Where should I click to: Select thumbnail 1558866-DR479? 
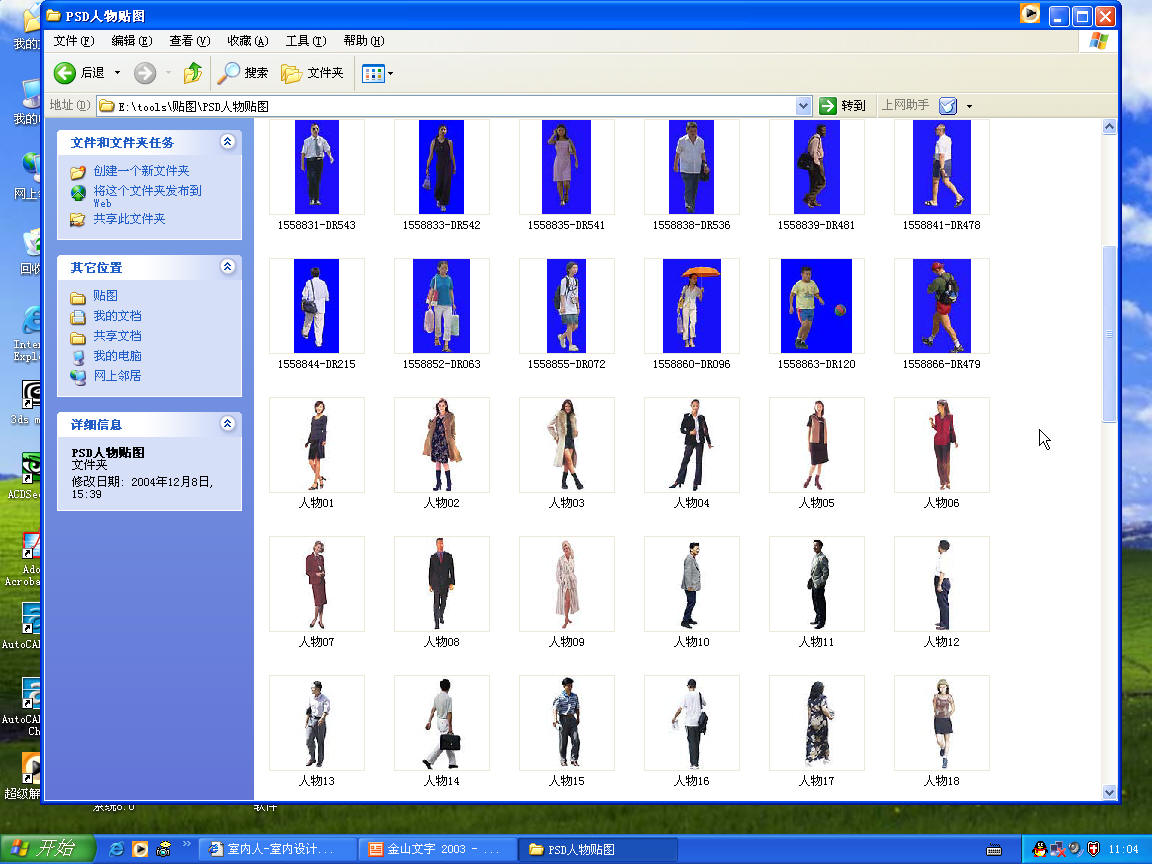[941, 306]
